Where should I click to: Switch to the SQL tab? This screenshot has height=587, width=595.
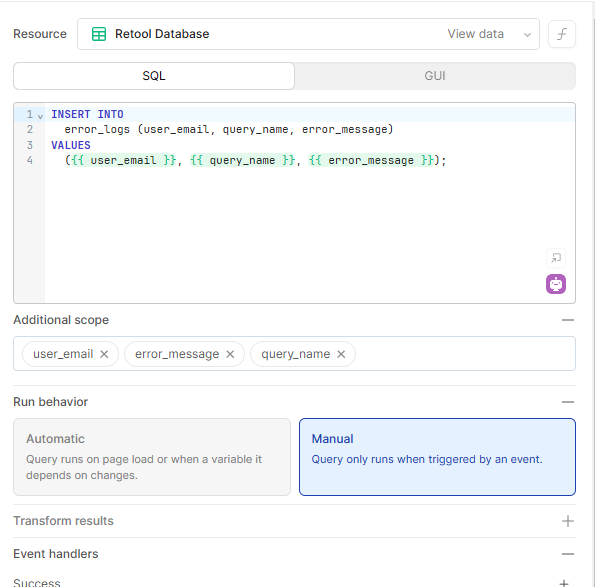pos(154,76)
